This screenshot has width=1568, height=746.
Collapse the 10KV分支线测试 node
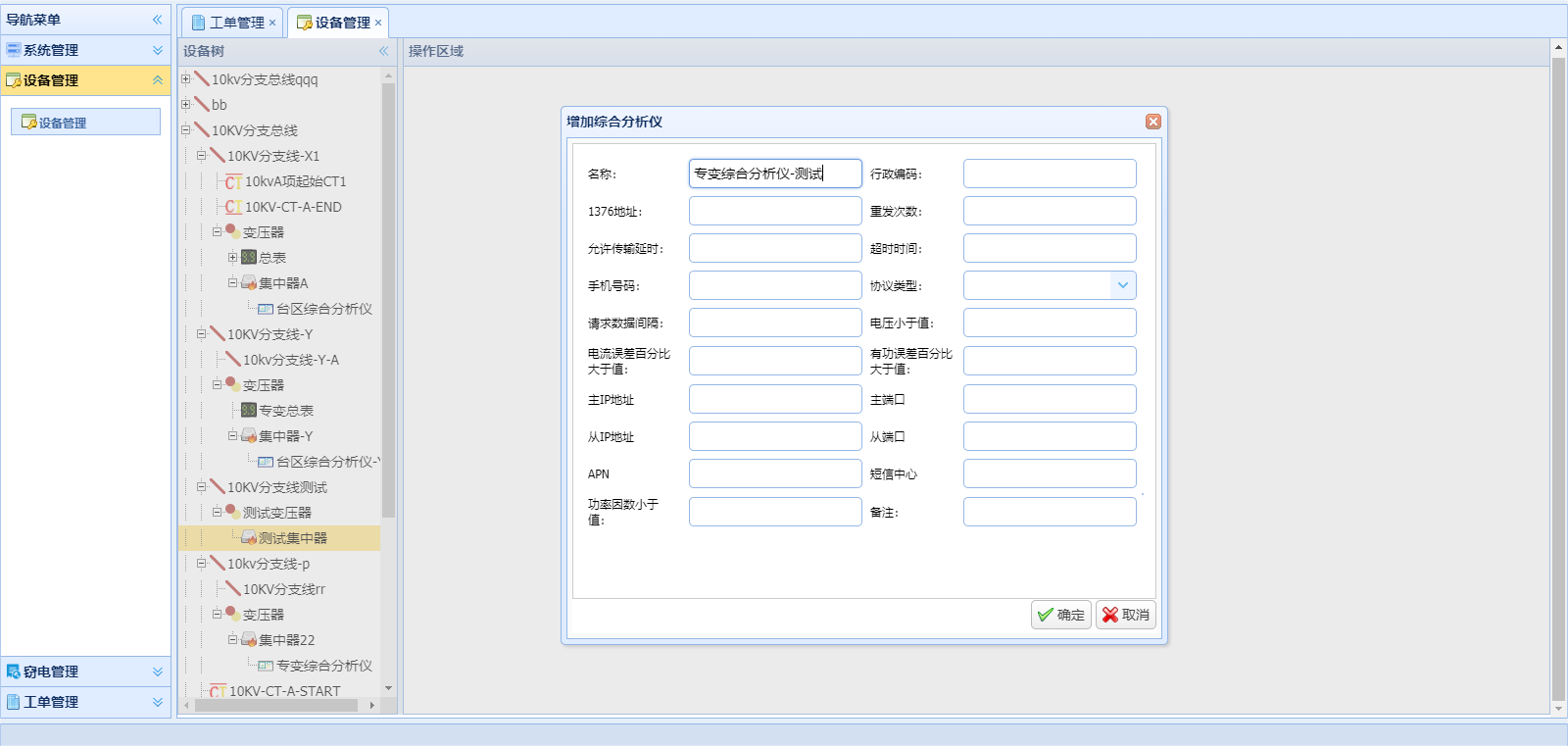(x=202, y=486)
